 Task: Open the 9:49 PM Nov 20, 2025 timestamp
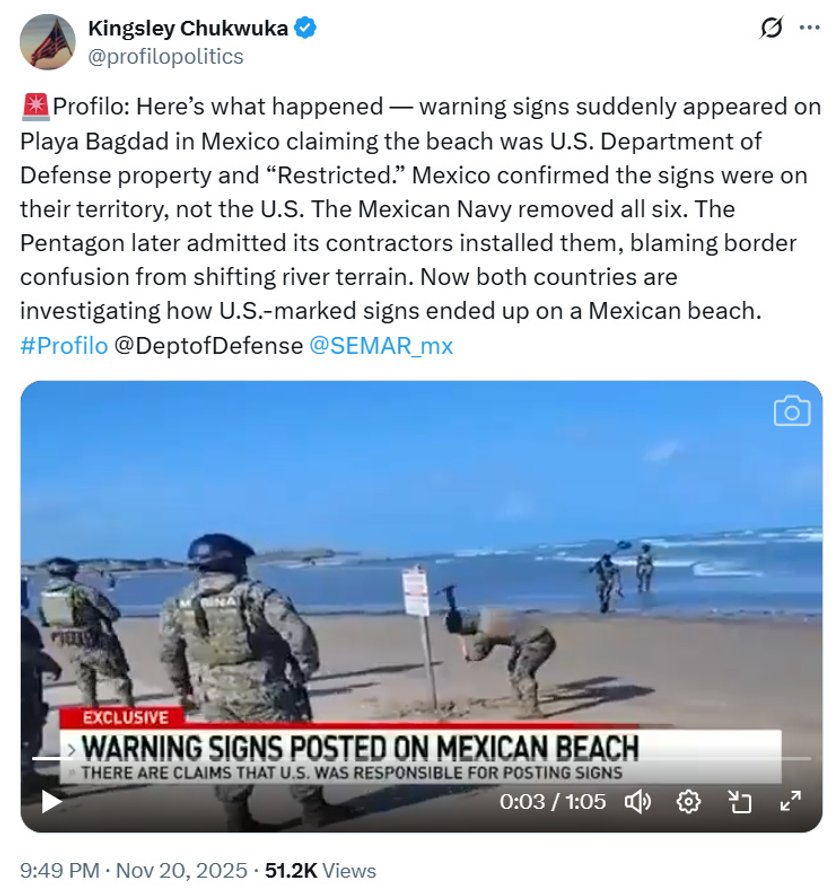[134, 871]
